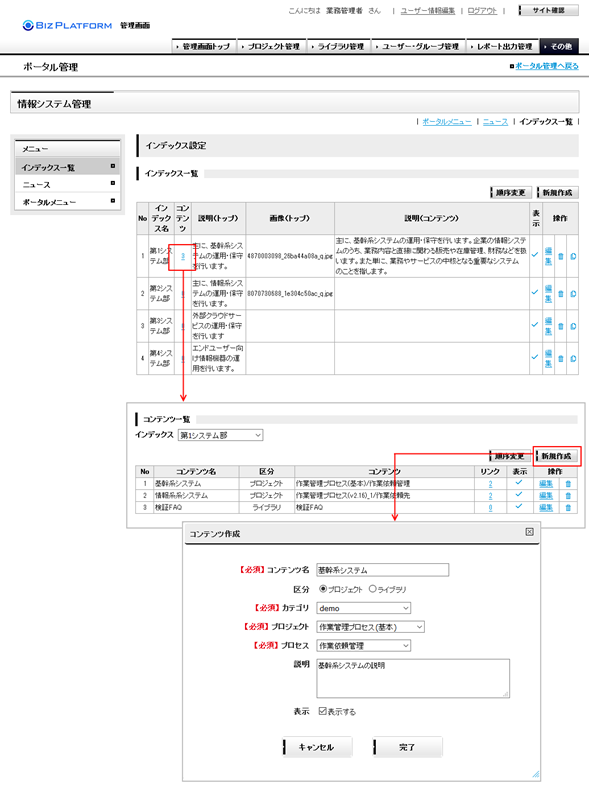The height and width of the screenshot is (796, 589).
Task: Click the コンテンツ名 input field
Action: point(382,570)
